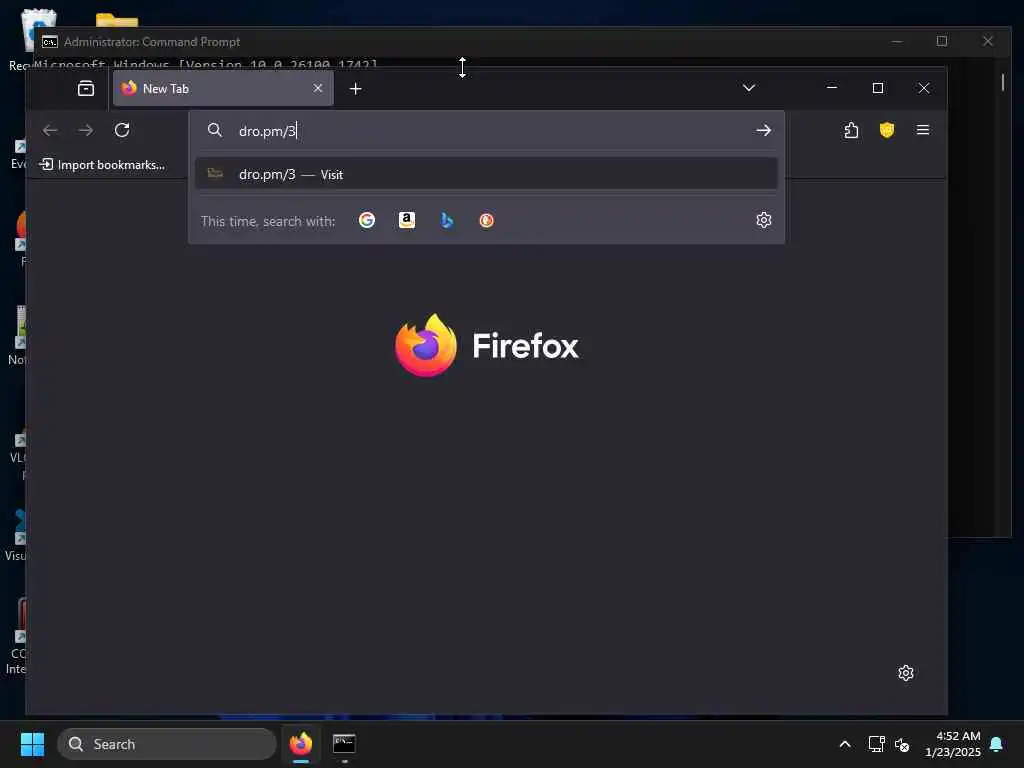Open new tab personalize gear icon
This screenshot has height=768, width=1024.
click(x=905, y=673)
